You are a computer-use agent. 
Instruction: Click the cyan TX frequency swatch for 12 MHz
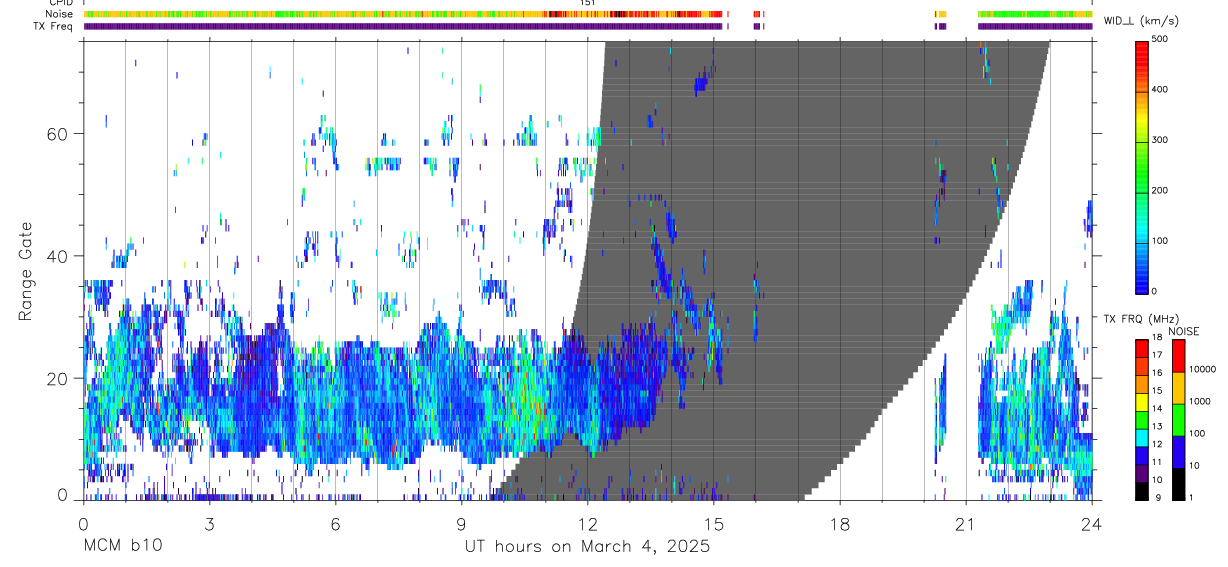[1142, 438]
